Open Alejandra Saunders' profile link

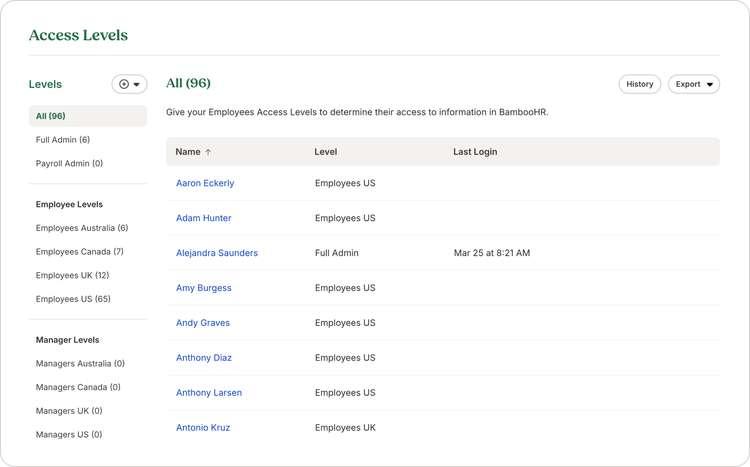[217, 253]
